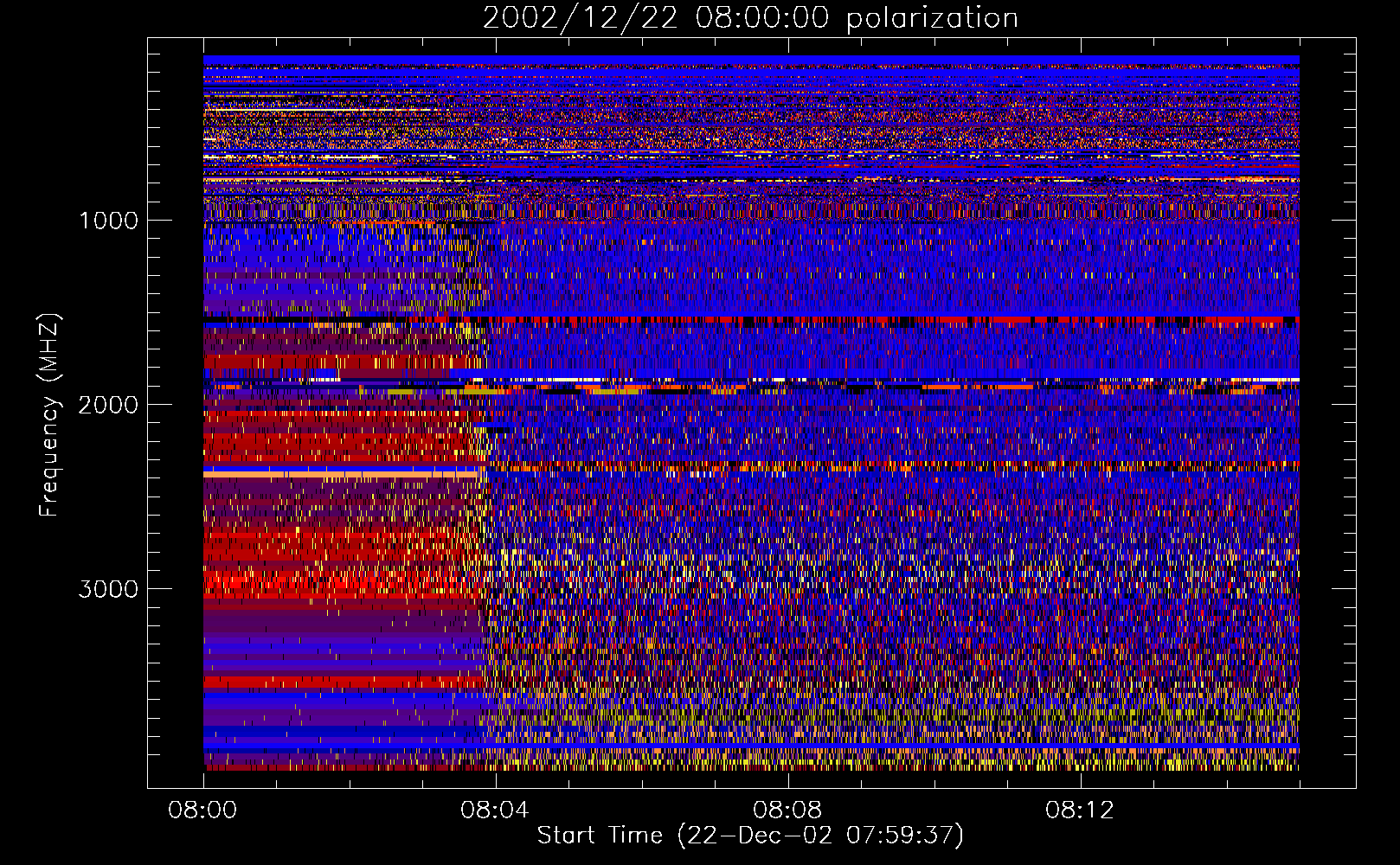The height and width of the screenshot is (865, 1400).
Task: Click the 08:00 time tick label
Action: pyautogui.click(x=202, y=811)
